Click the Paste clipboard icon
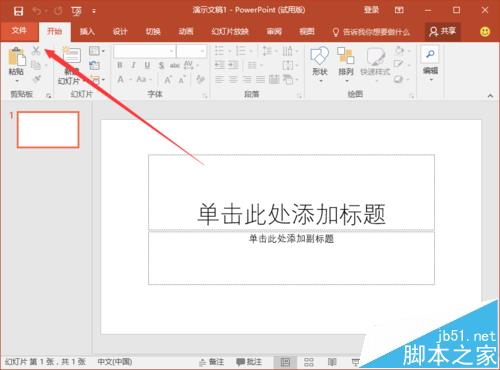Viewport: 500px width, 370px height. [x=17, y=57]
